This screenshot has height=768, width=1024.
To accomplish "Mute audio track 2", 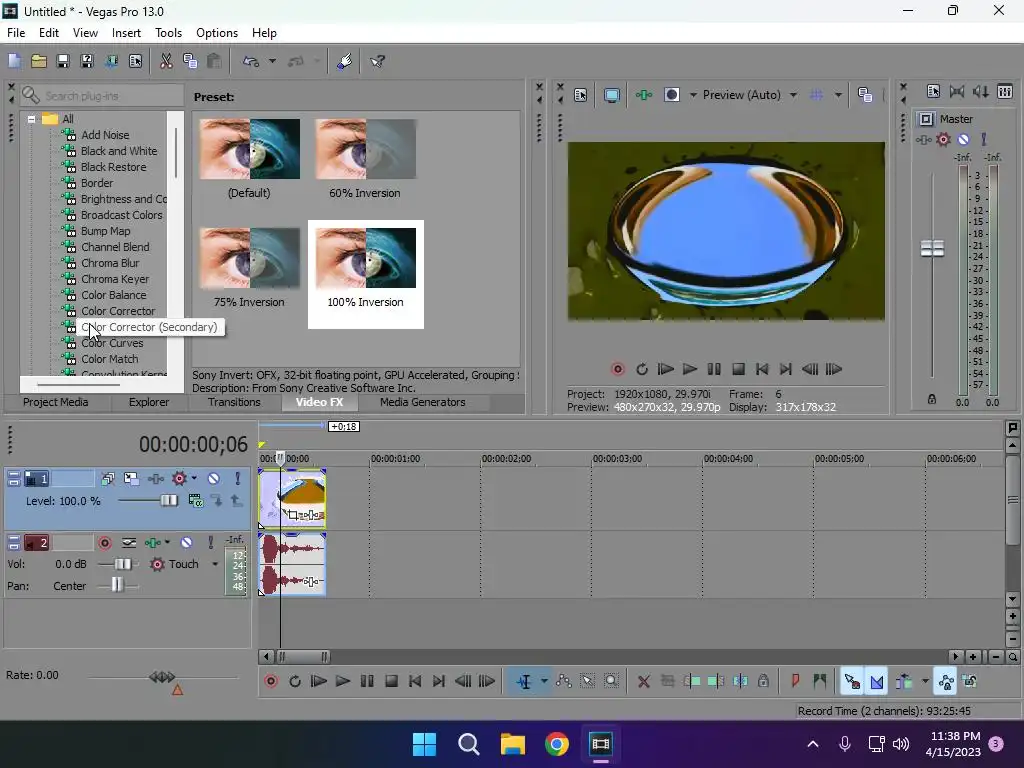I will [186, 543].
